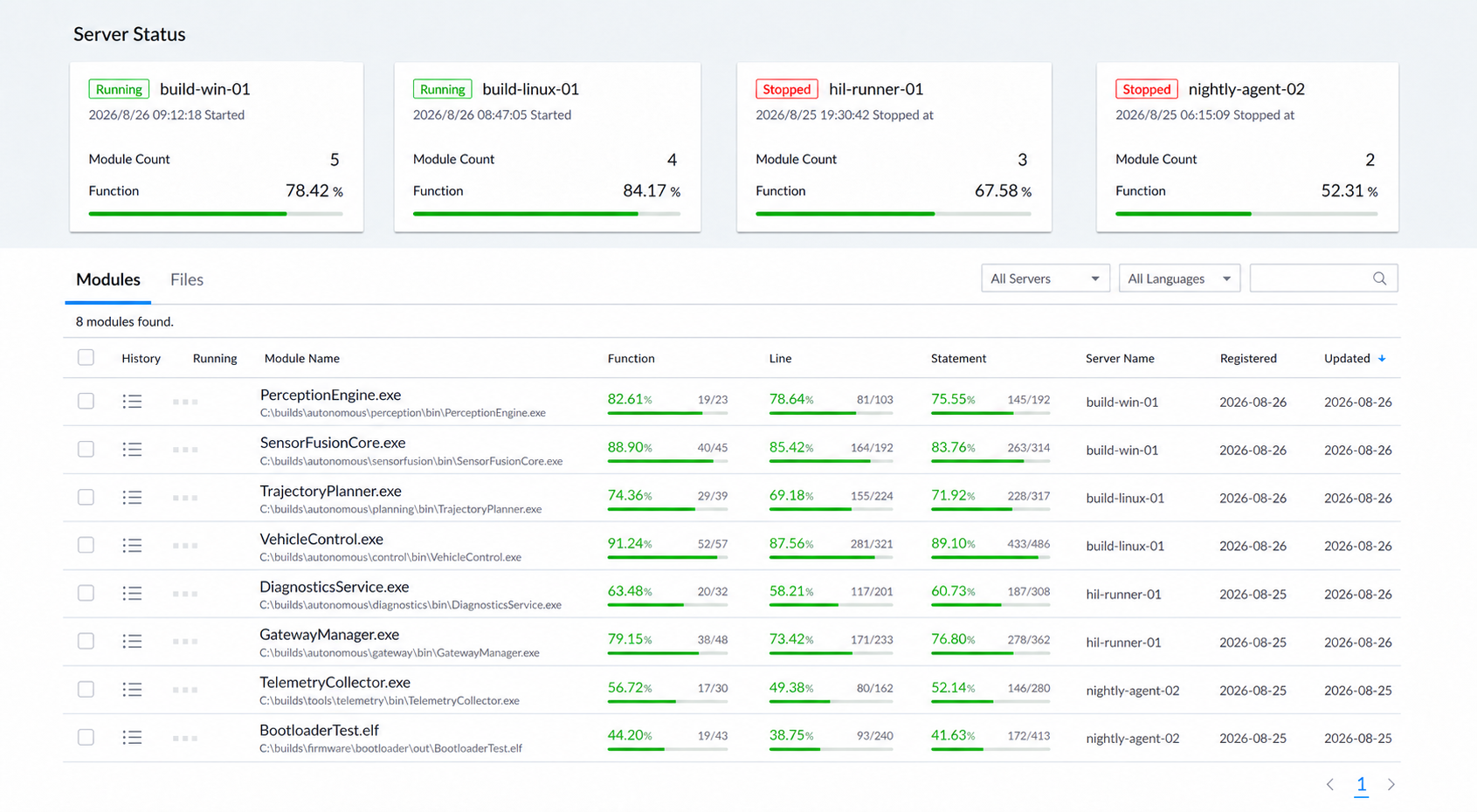The image size is (1477, 812).
Task: Open the build-linux-01 server card
Action: pyautogui.click(x=547, y=147)
